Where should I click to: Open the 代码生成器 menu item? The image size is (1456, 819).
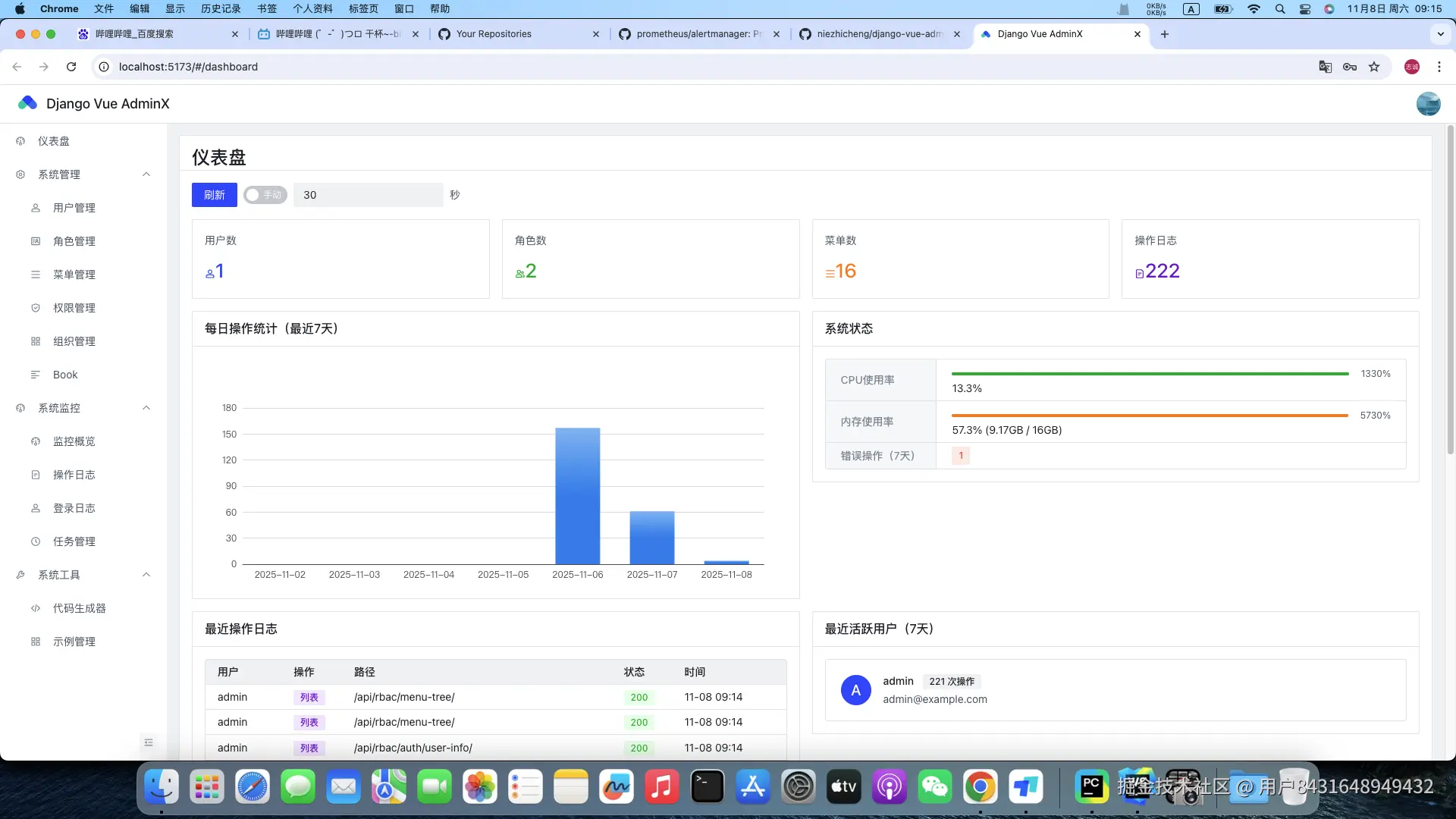(x=79, y=608)
